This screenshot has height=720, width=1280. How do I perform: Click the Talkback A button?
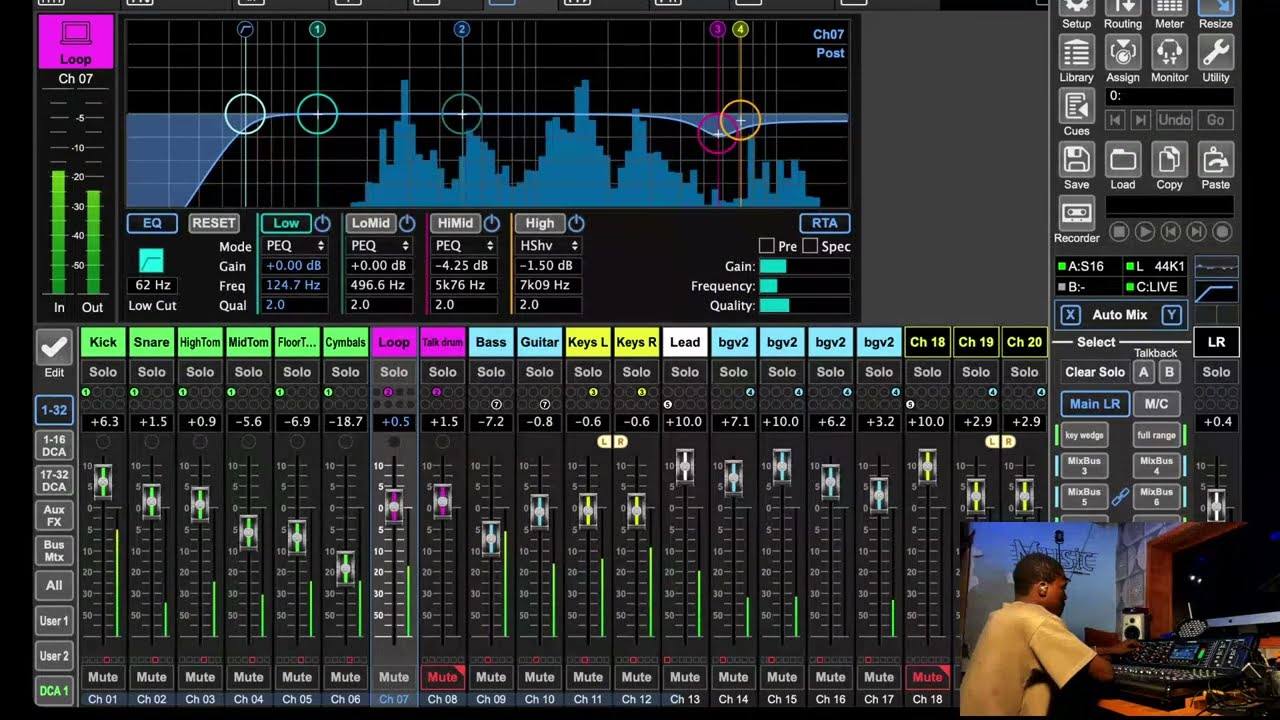point(1144,372)
